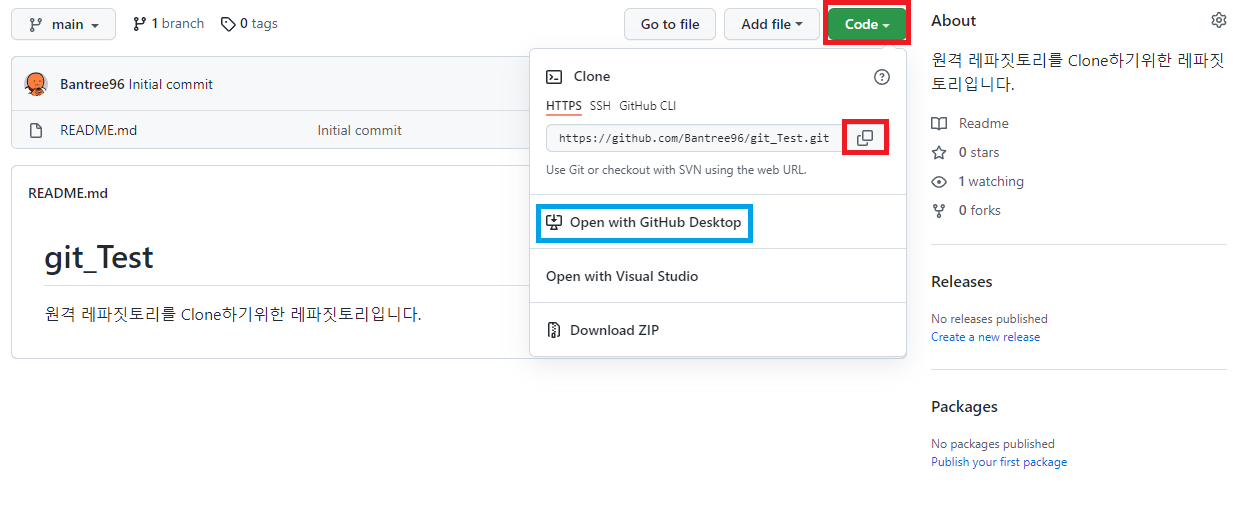The width and height of the screenshot is (1245, 514).
Task: Click the branch icon beside 1 branch
Action: pyautogui.click(x=140, y=23)
